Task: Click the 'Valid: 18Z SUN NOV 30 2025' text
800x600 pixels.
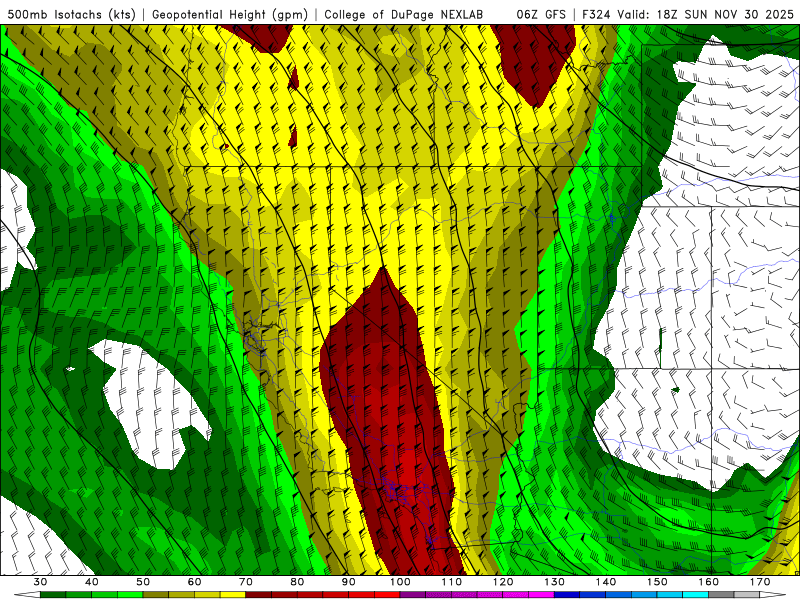Action: [x=706, y=15]
